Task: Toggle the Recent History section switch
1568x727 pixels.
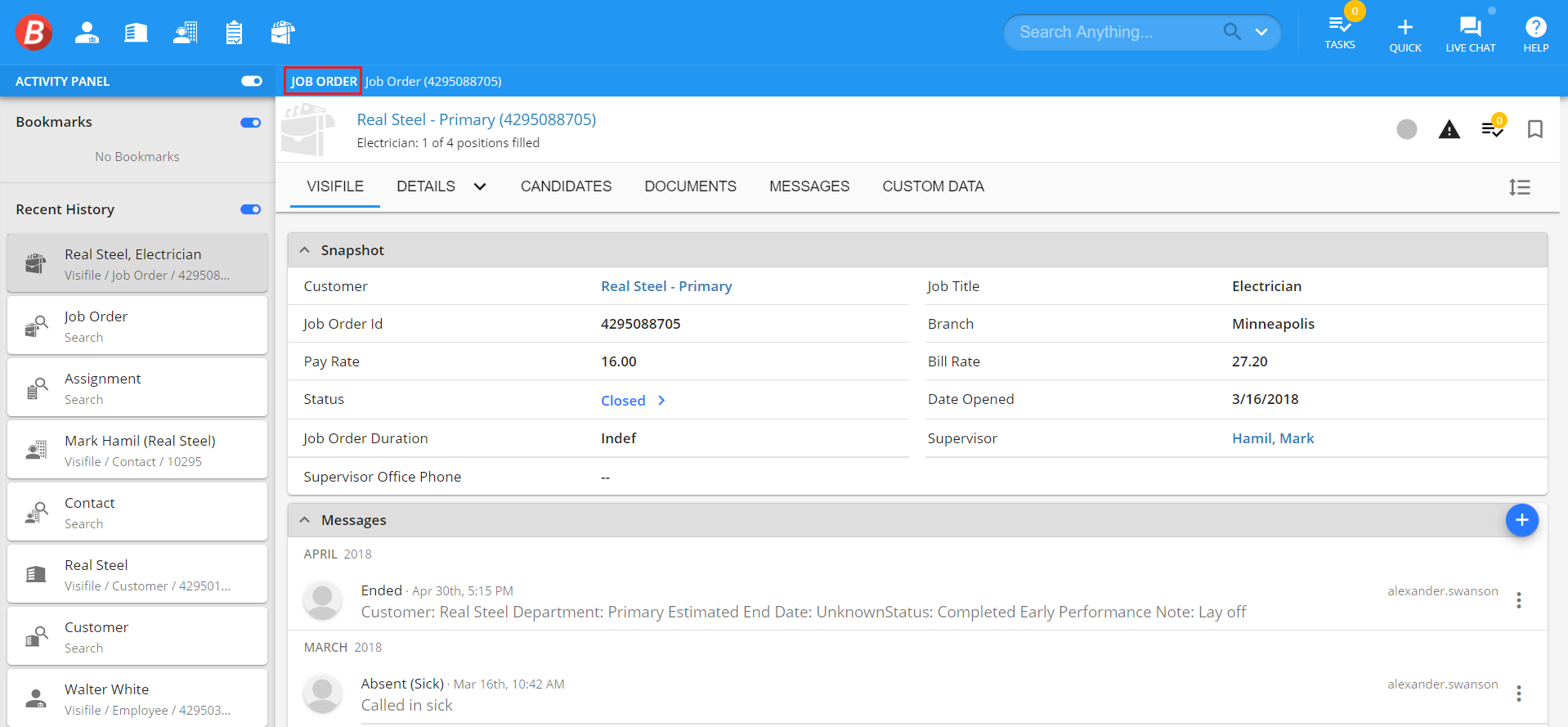Action: coord(251,209)
